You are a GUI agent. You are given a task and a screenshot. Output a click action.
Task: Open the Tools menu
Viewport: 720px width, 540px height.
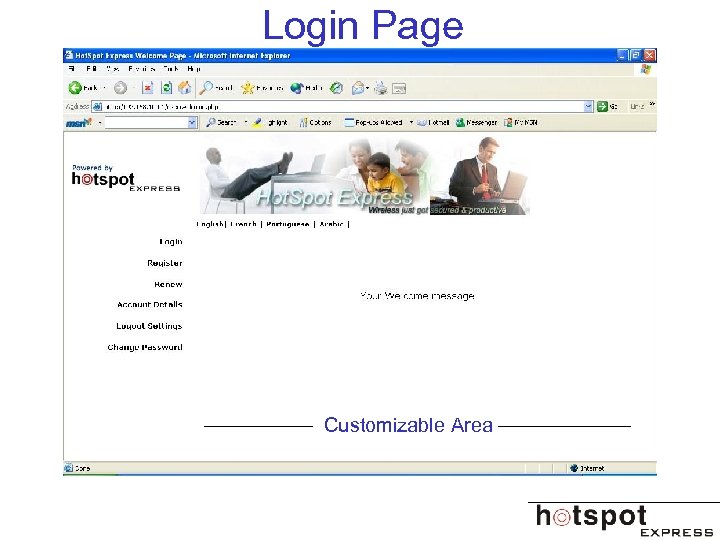tap(171, 69)
